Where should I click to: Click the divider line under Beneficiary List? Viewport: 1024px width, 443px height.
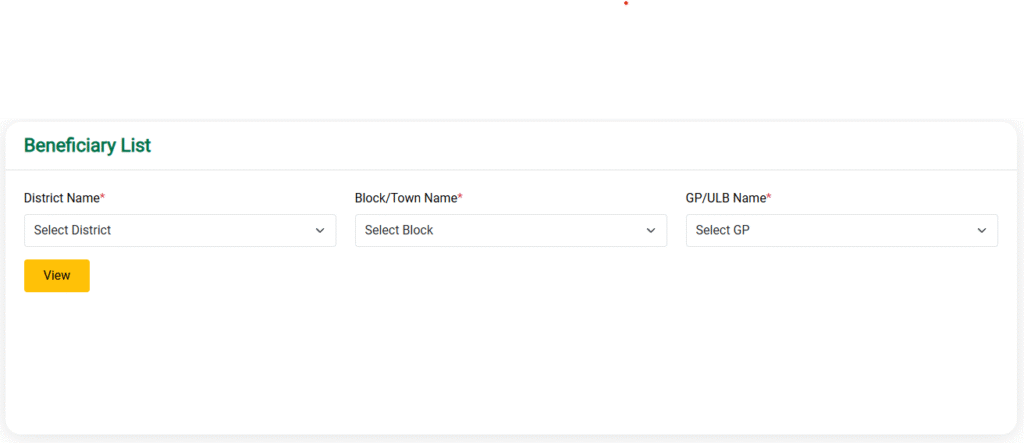coord(511,170)
